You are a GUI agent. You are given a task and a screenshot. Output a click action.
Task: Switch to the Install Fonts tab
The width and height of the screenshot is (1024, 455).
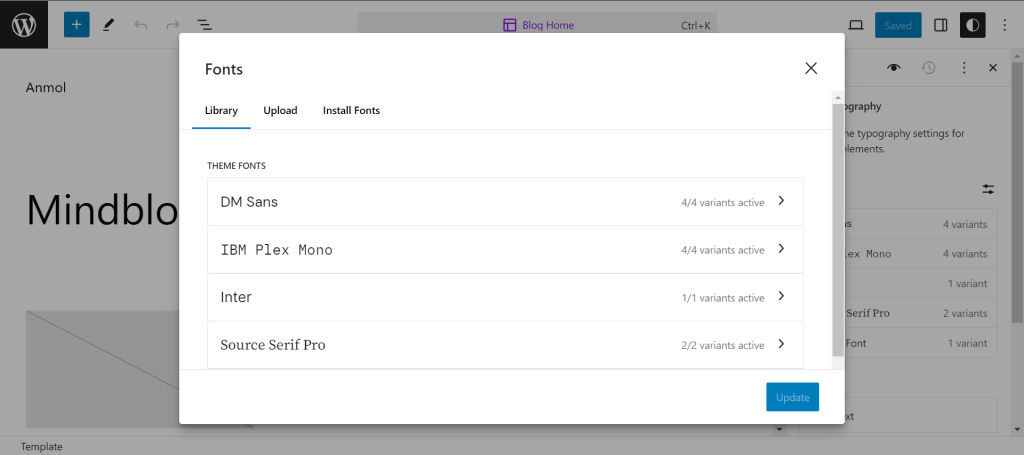351,110
